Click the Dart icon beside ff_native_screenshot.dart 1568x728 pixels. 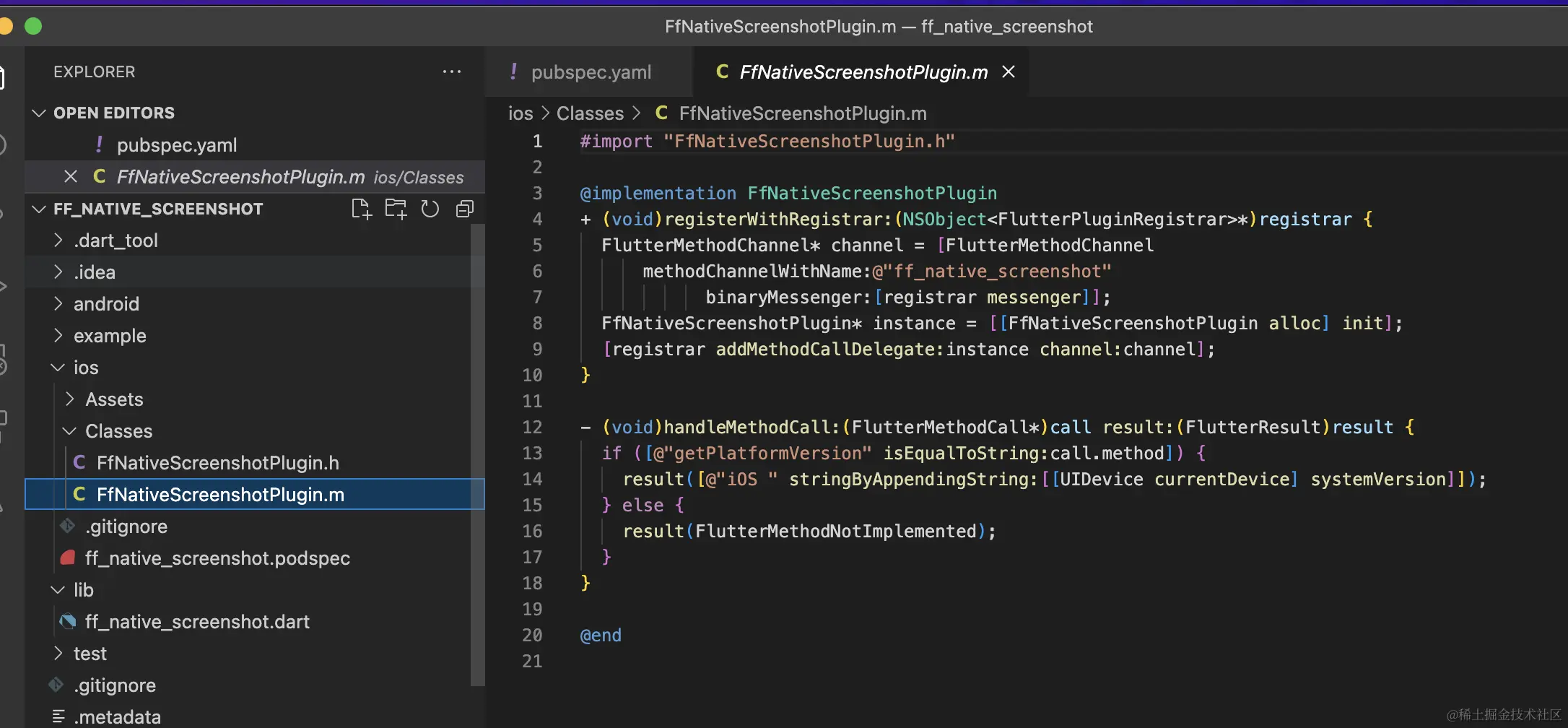(68, 621)
